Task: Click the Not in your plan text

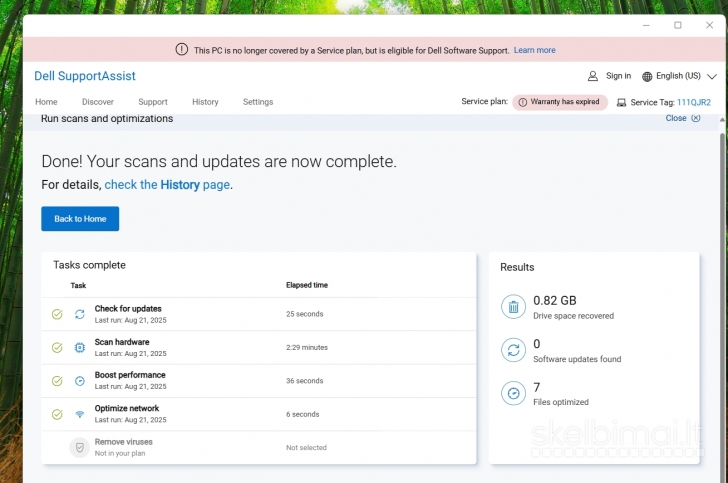Action: pyautogui.click(x=120, y=453)
